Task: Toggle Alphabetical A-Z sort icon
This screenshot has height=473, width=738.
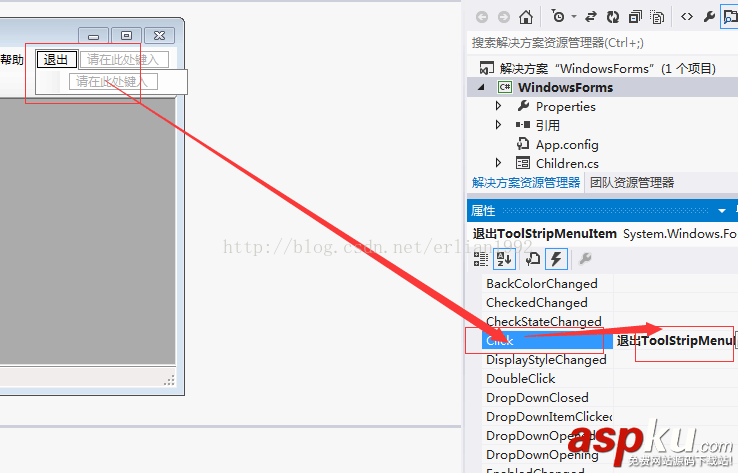Action: click(x=504, y=259)
